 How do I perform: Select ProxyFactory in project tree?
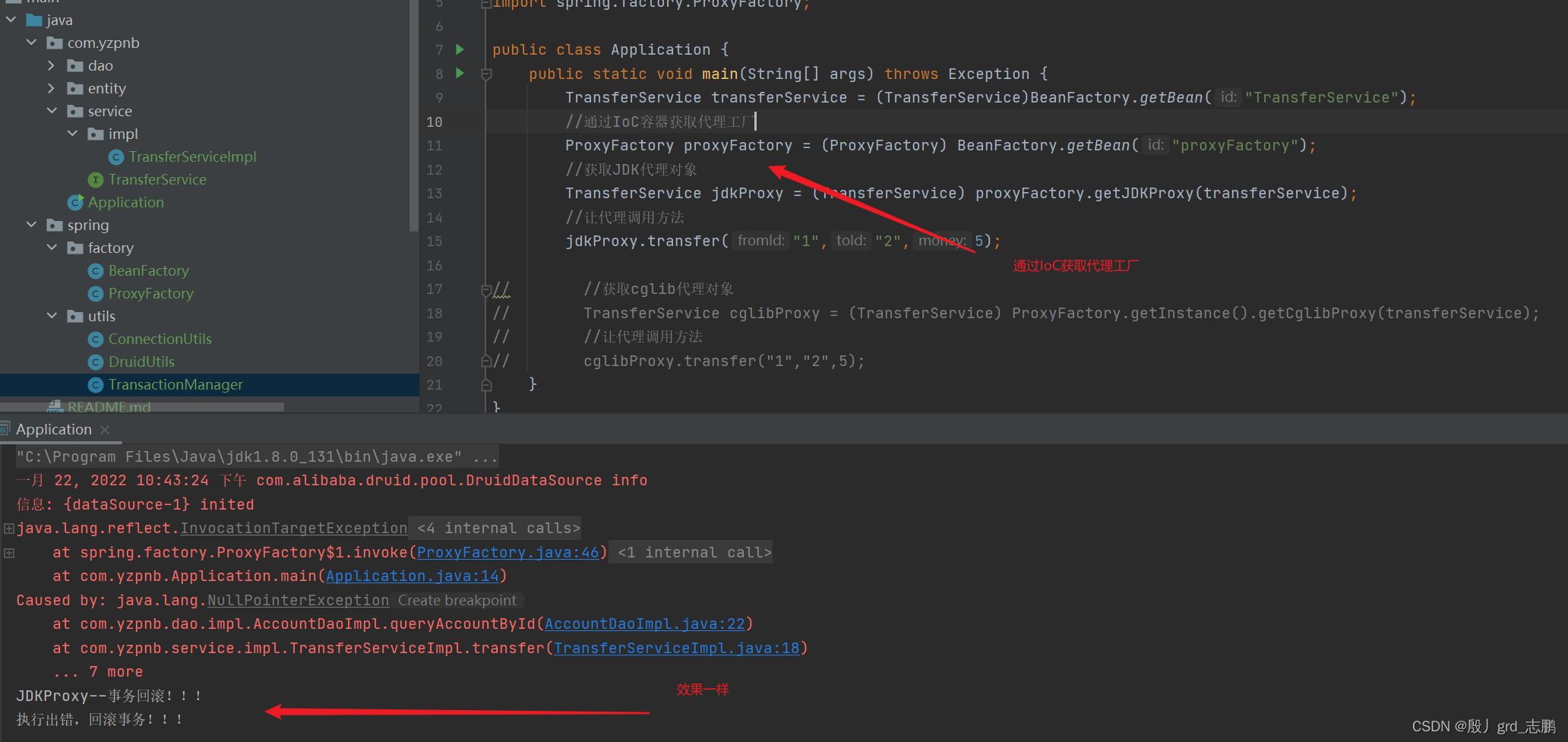click(x=151, y=293)
